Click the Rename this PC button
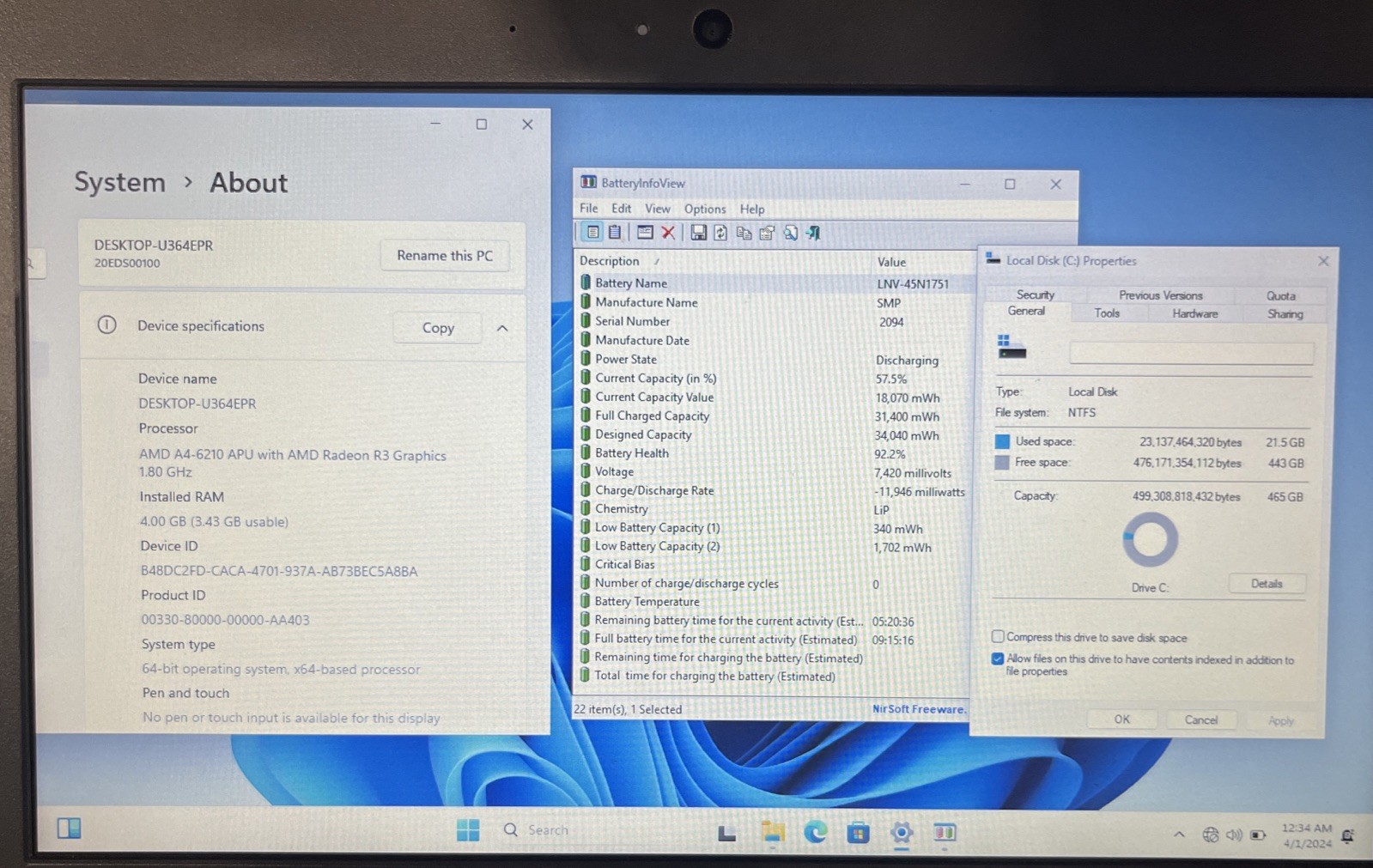This screenshot has height=868, width=1373. [x=445, y=255]
